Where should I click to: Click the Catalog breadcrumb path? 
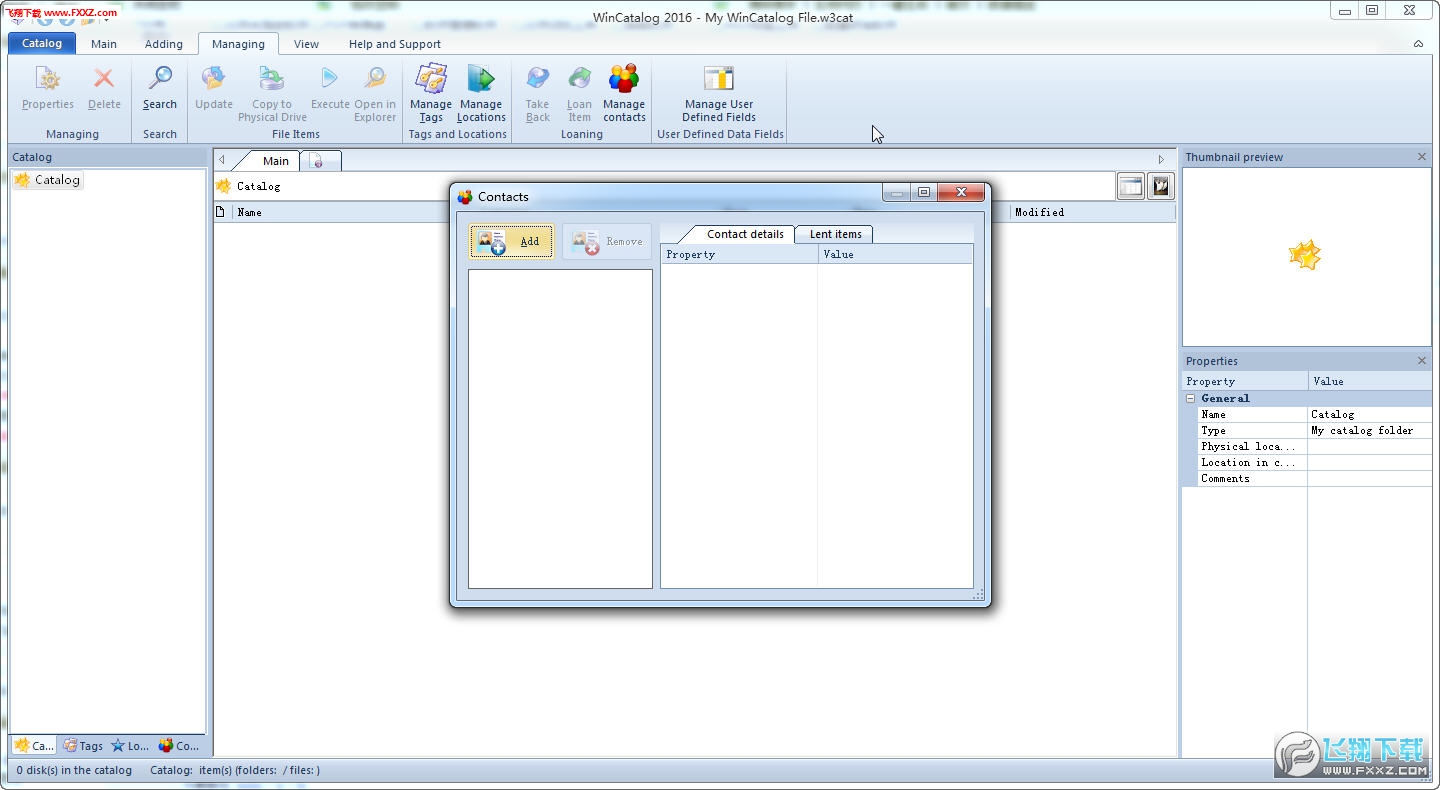[x=258, y=186]
